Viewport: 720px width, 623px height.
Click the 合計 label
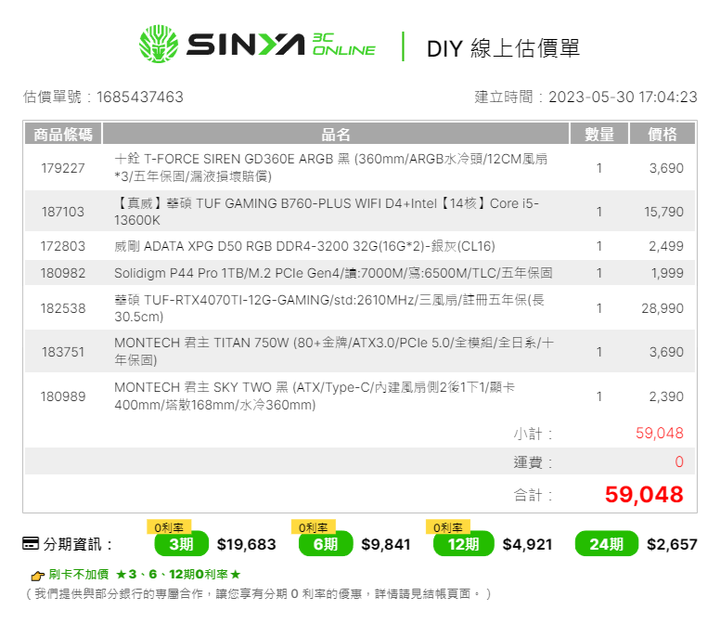coord(532,495)
